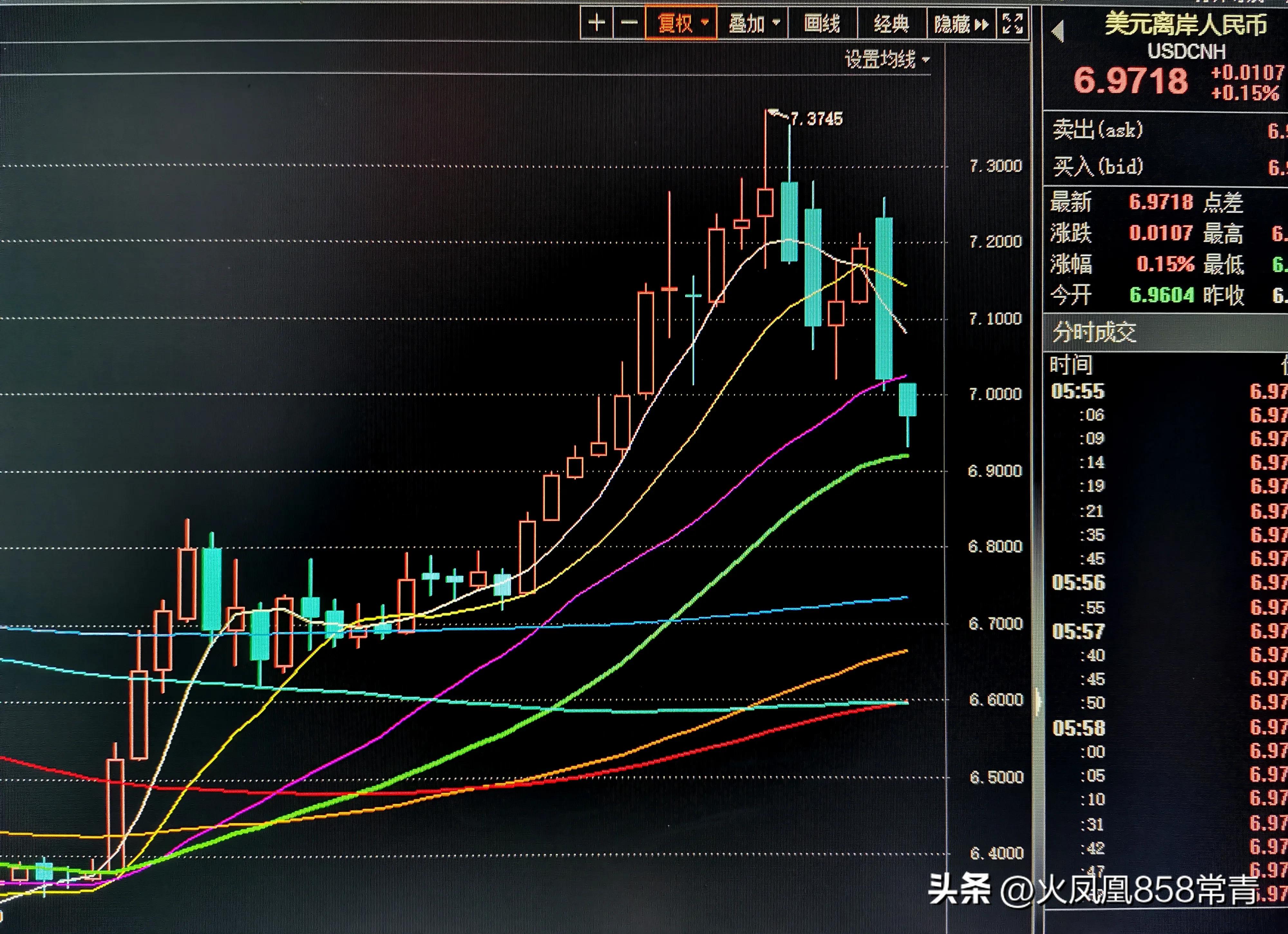The image size is (1288, 934).
Task: Click the last cyan candlestick near 7.0000
Action: click(x=907, y=399)
